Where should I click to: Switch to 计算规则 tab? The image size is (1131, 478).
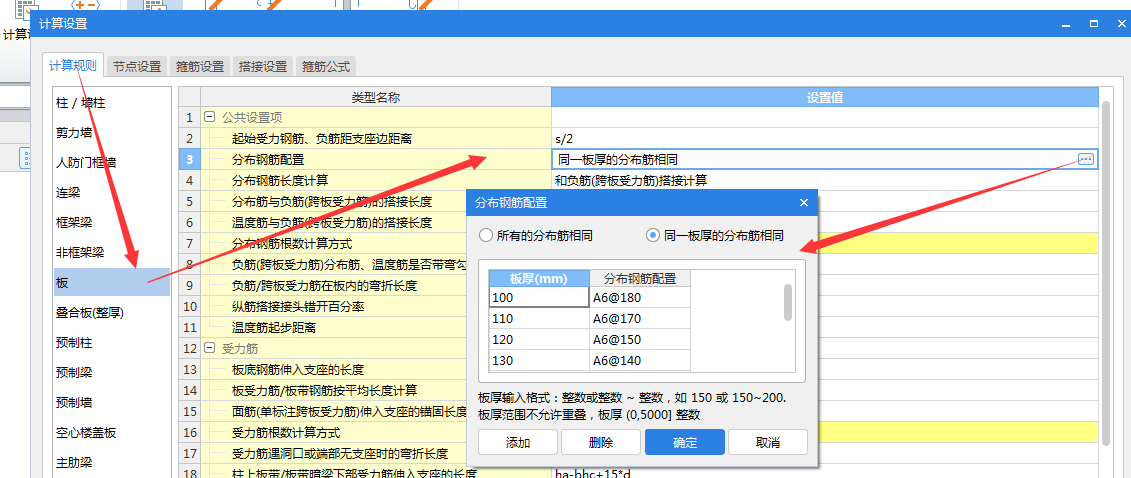[x=73, y=66]
